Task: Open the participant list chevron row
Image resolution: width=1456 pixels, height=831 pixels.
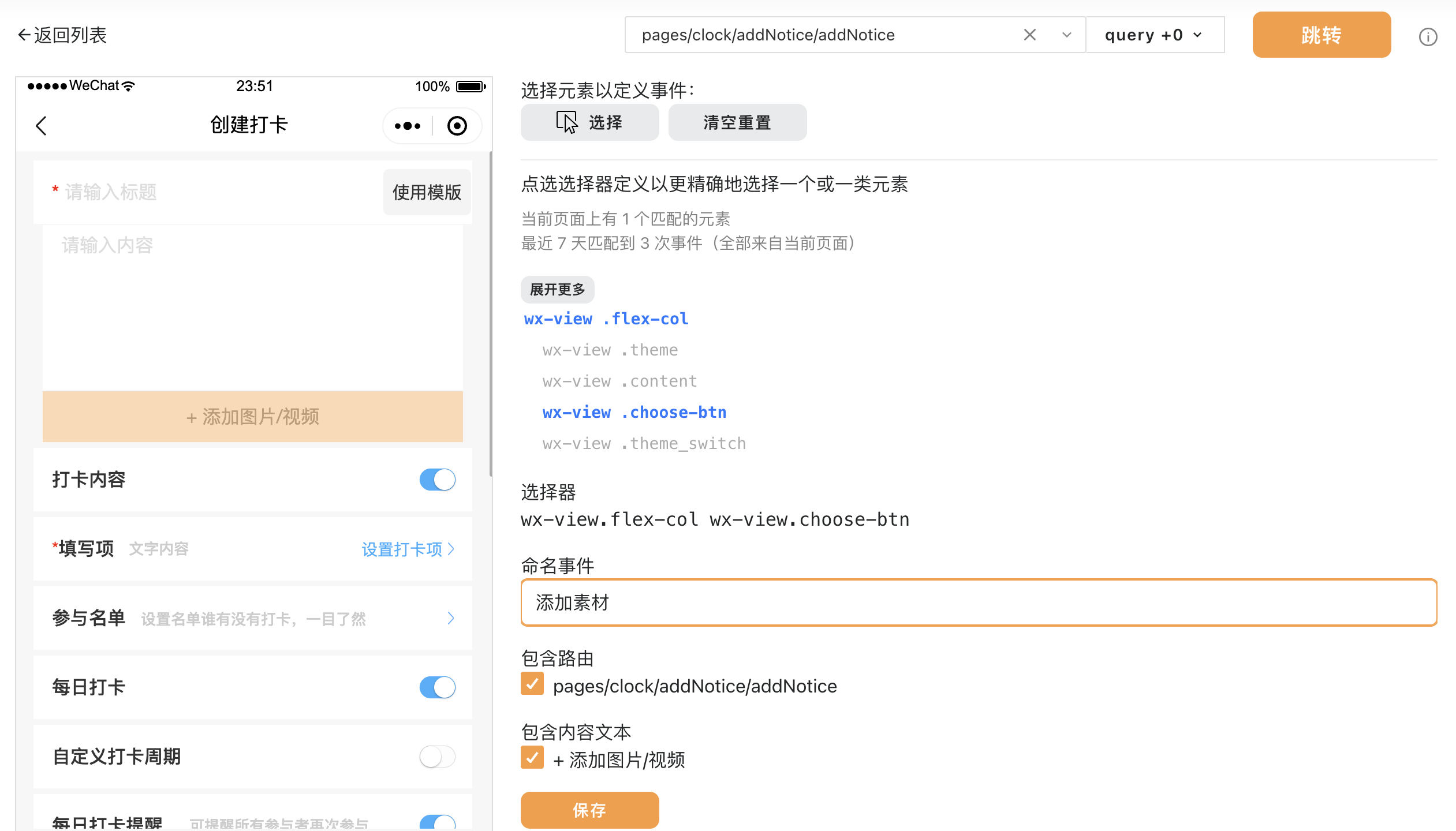Action: click(x=450, y=619)
